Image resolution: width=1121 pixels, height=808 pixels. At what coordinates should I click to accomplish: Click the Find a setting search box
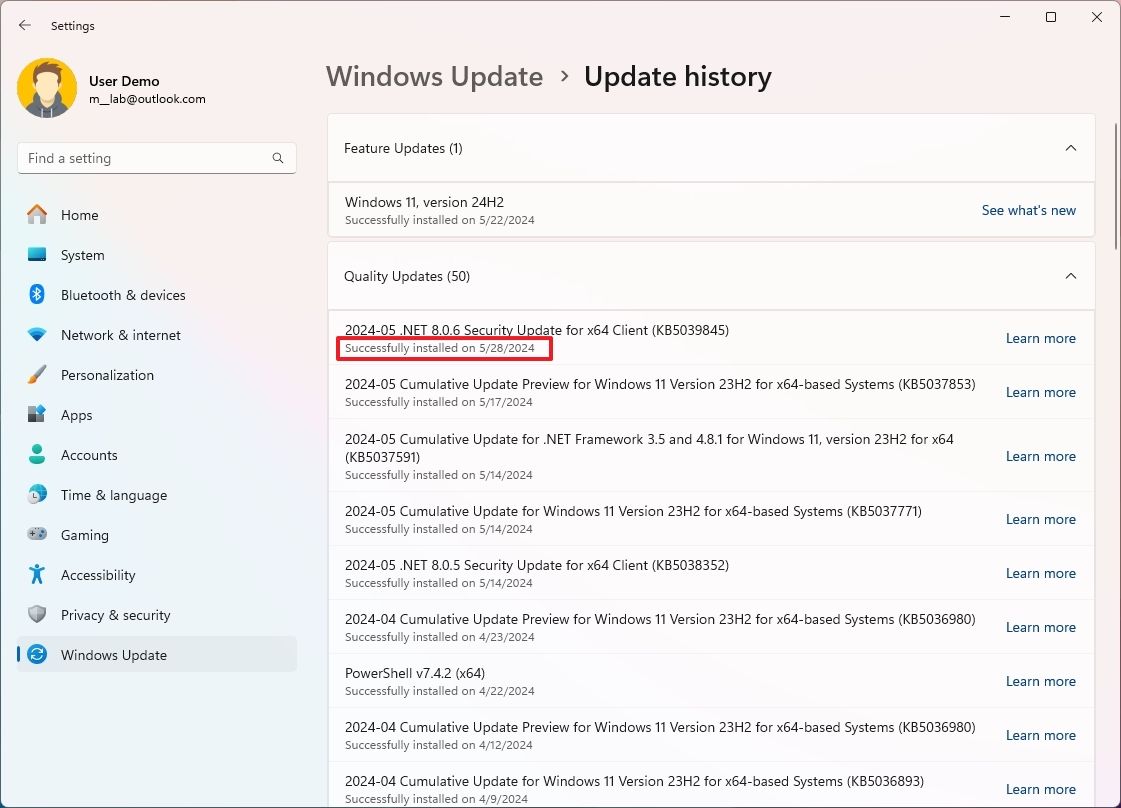pos(156,158)
